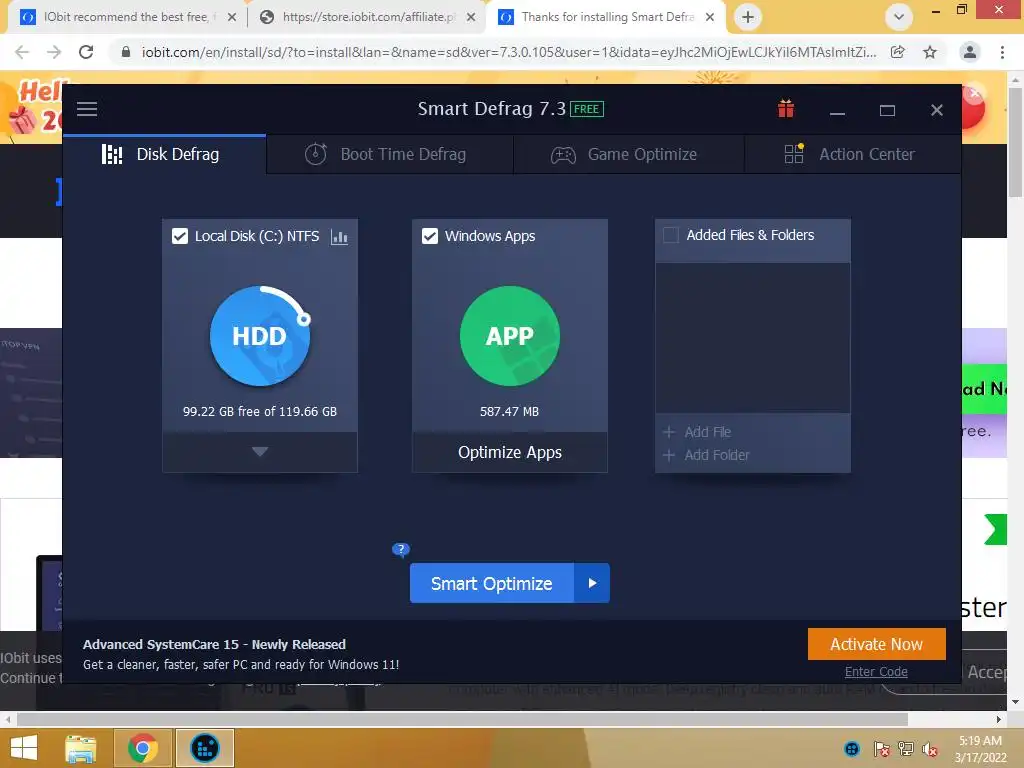Click the taskbar clock 5:19 AM

pos(980,741)
